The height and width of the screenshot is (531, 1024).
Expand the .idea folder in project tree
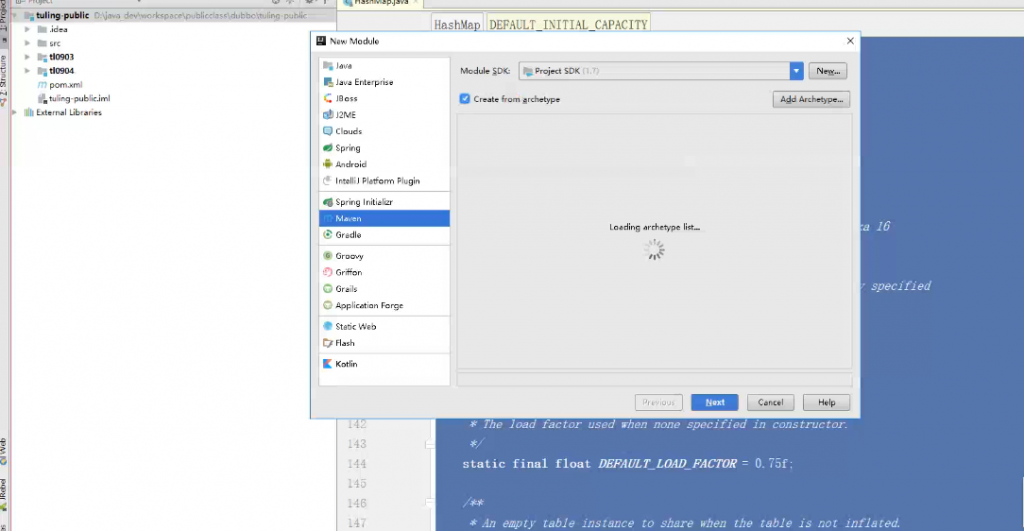[x=27, y=29]
